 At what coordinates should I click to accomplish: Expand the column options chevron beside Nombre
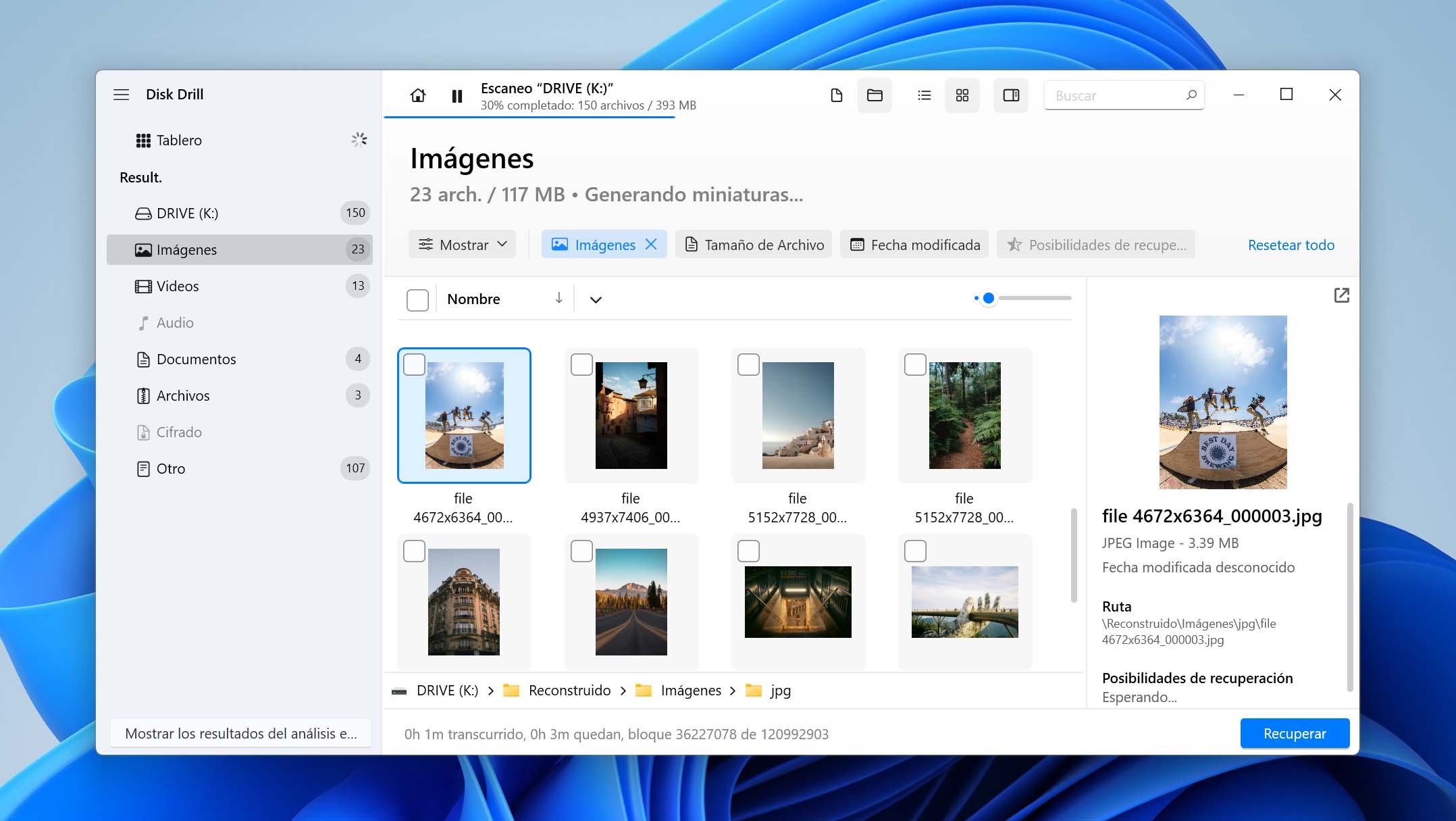tap(596, 299)
